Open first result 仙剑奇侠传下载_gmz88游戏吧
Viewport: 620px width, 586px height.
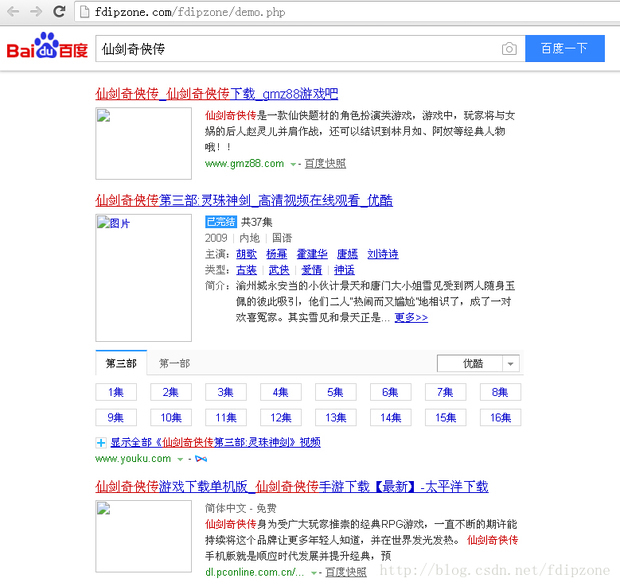point(217,94)
